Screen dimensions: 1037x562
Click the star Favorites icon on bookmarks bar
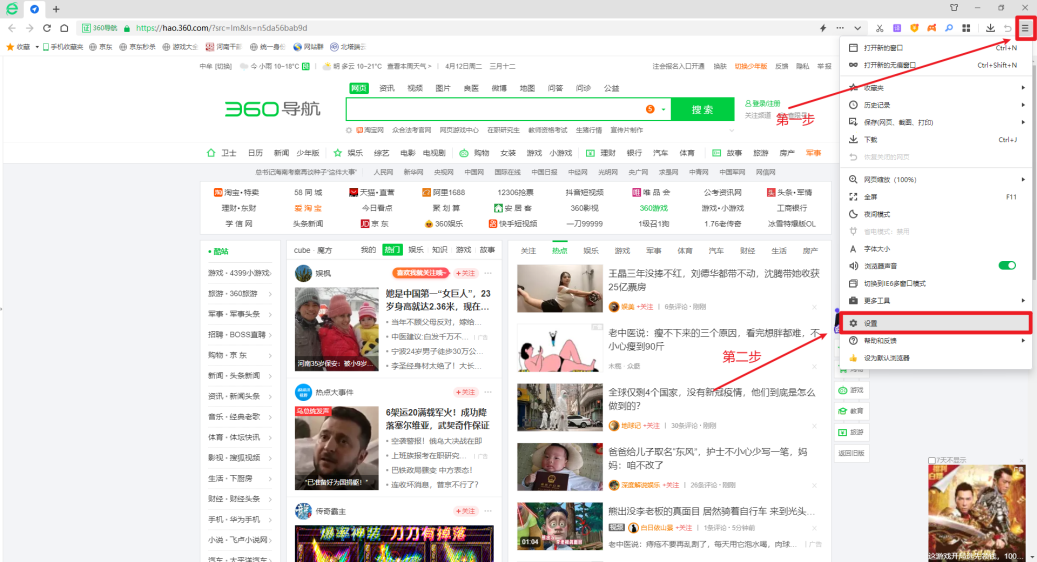[x=11, y=47]
